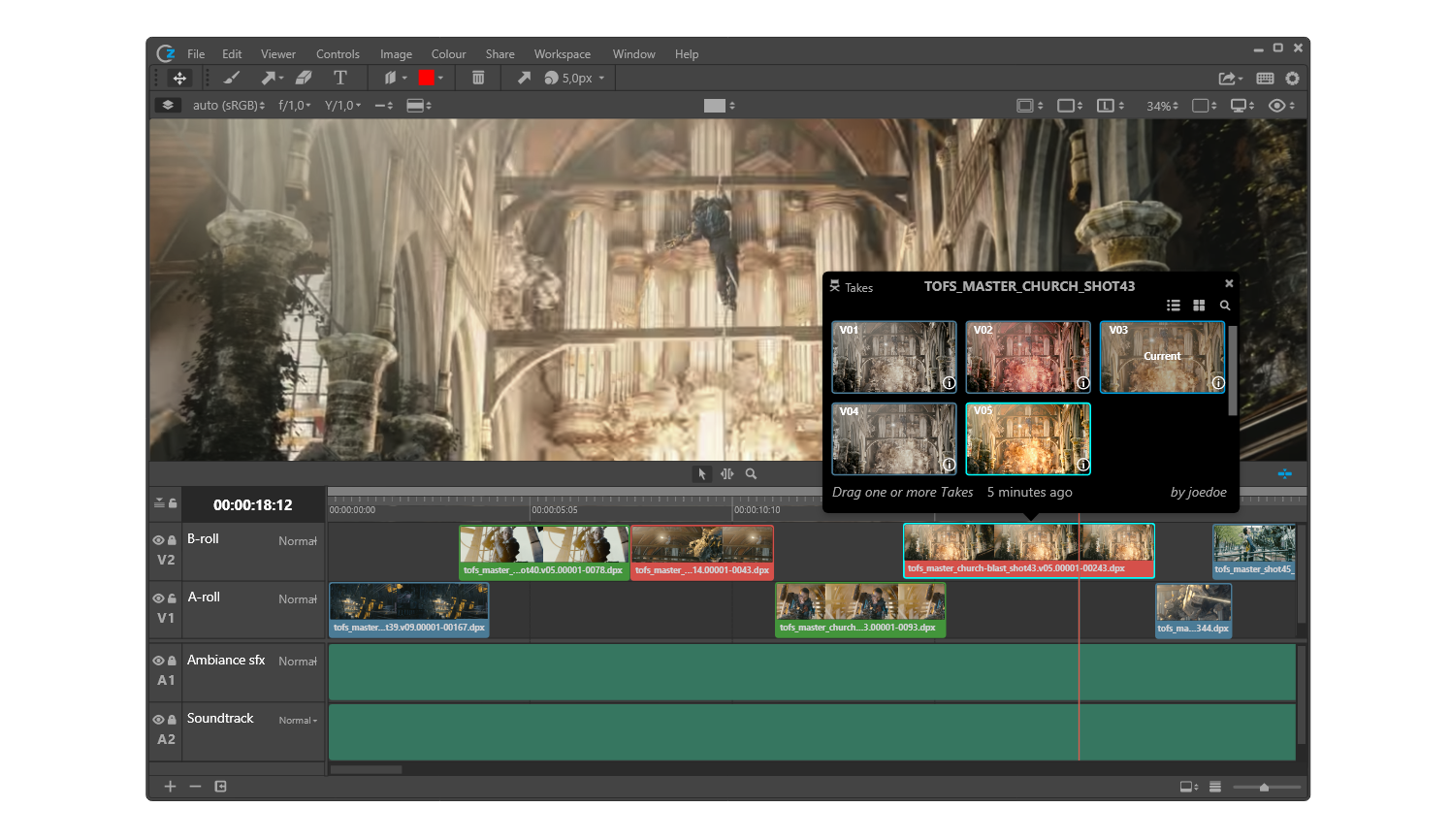
Task: Lock the Ambiance sfx track
Action: click(172, 661)
